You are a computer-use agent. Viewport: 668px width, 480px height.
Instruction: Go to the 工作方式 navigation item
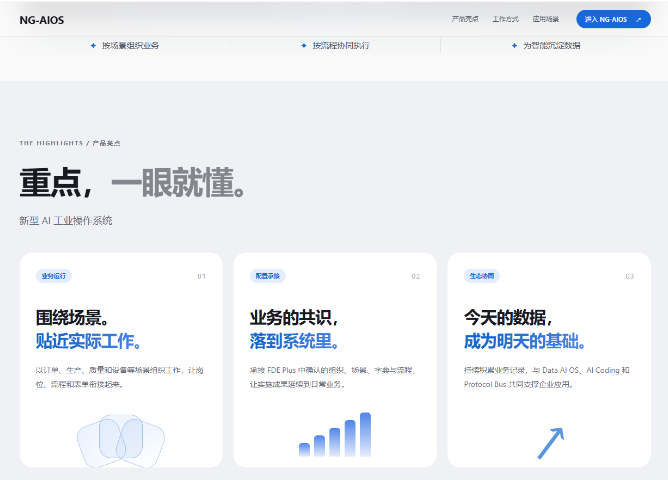[505, 19]
